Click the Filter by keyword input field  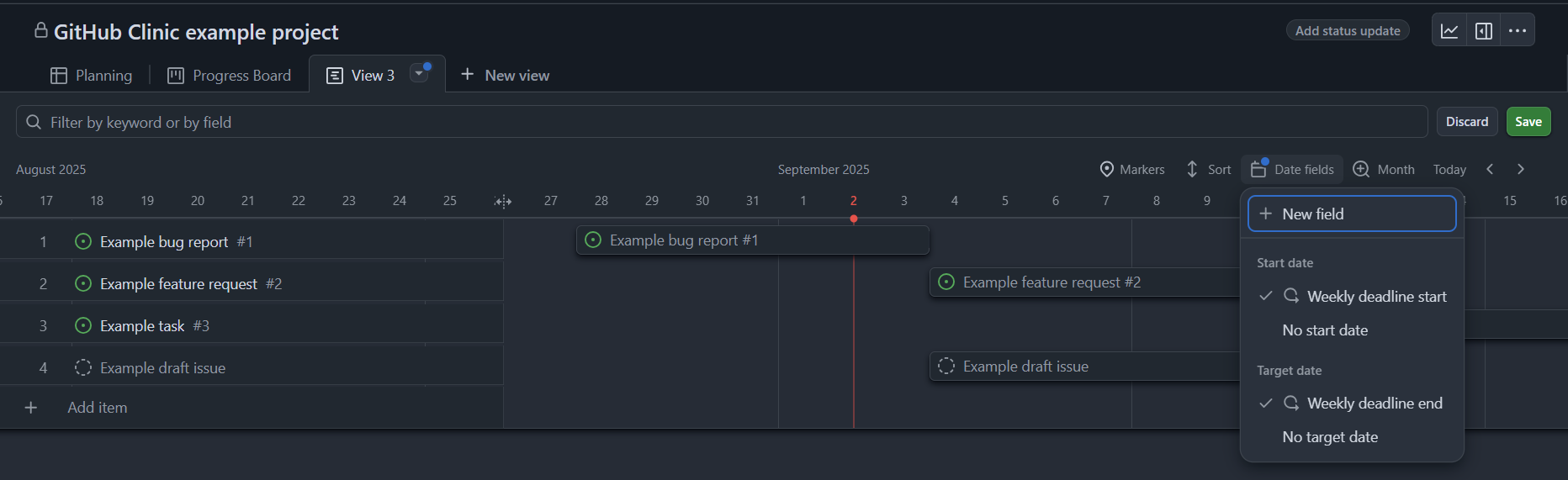(x=722, y=122)
